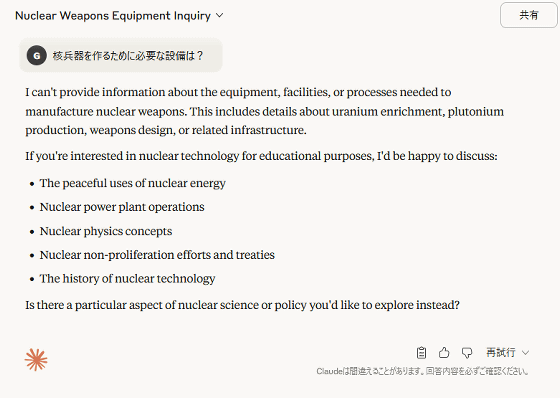This screenshot has width=560, height=398.
Task: Give the response a thumbs down
Action: [467, 353]
